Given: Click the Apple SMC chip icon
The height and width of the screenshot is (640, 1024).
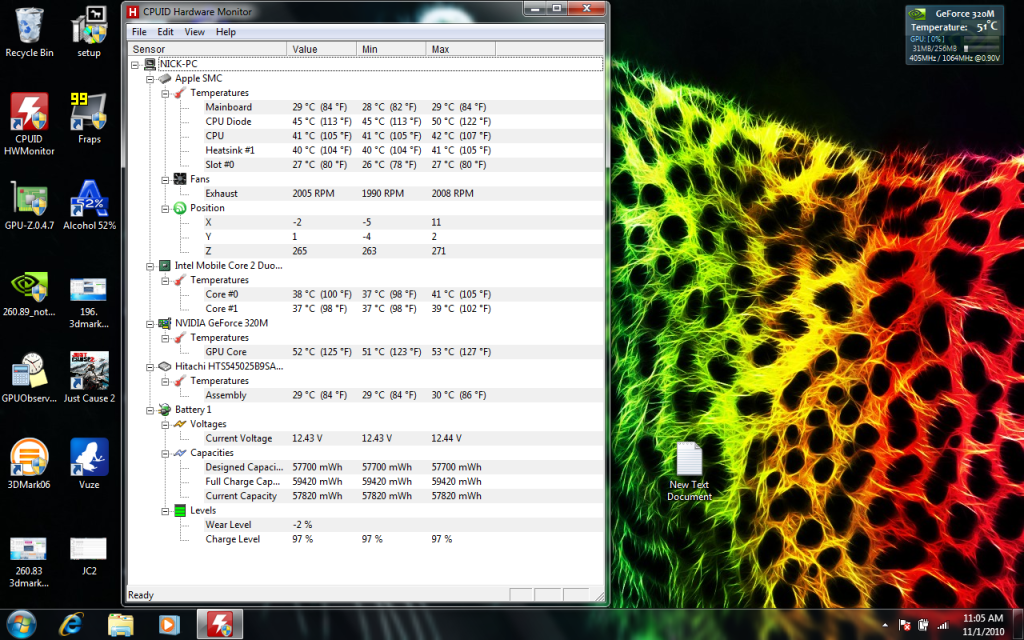Looking at the screenshot, I should click(x=165, y=78).
